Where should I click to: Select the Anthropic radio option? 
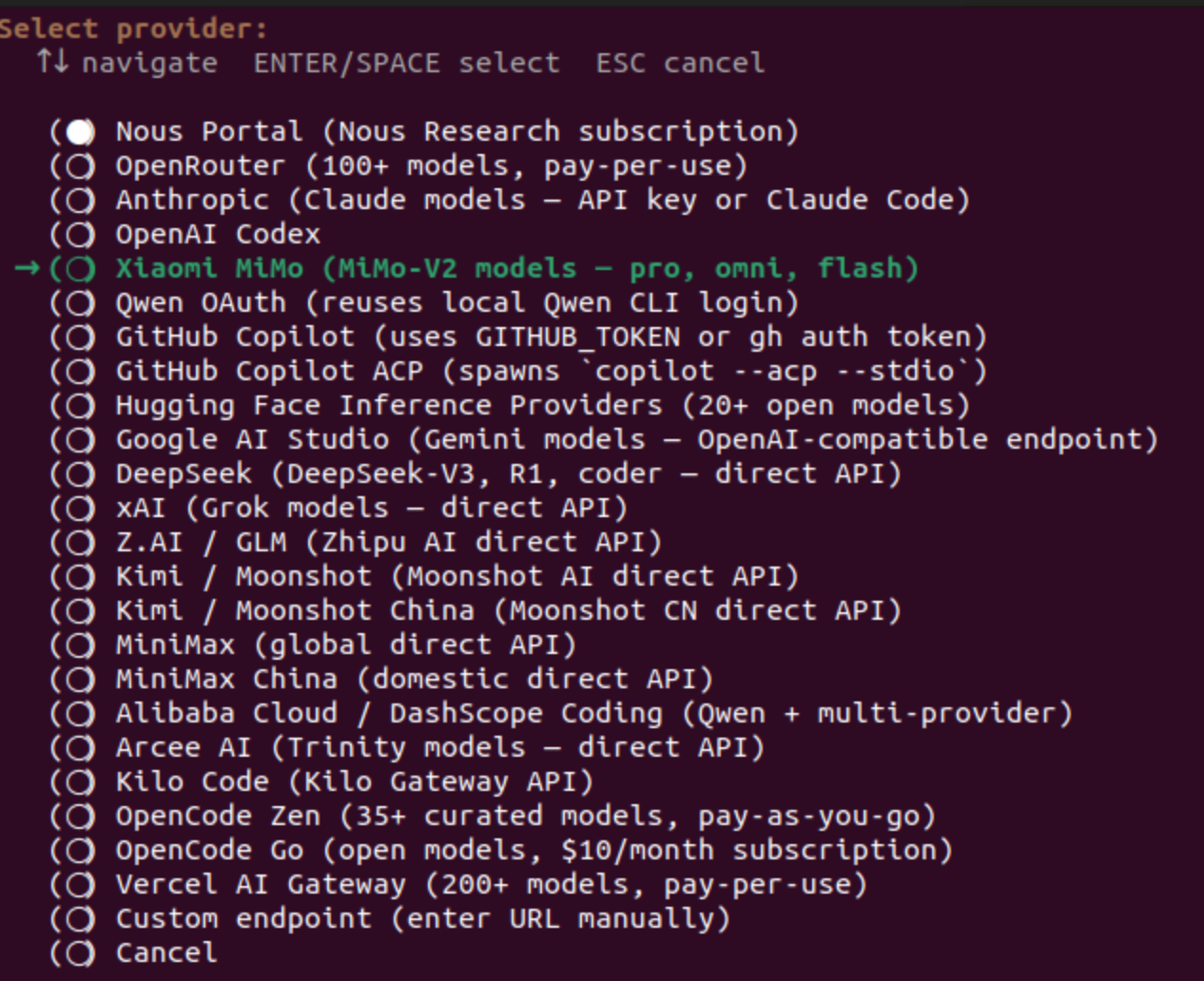(80, 201)
